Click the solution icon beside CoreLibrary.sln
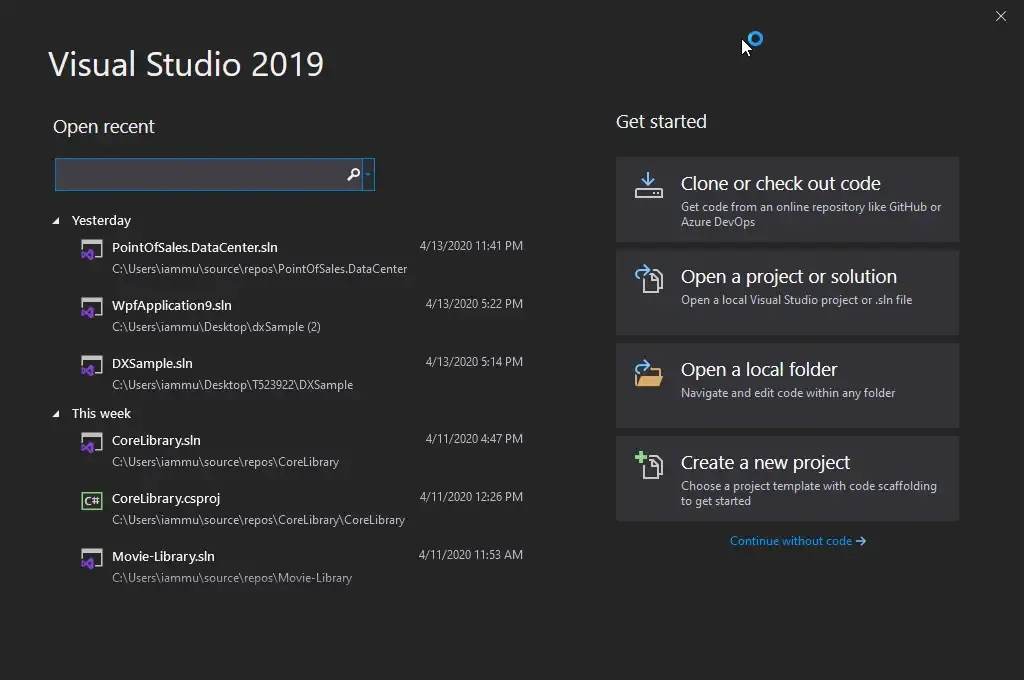 tap(92, 441)
